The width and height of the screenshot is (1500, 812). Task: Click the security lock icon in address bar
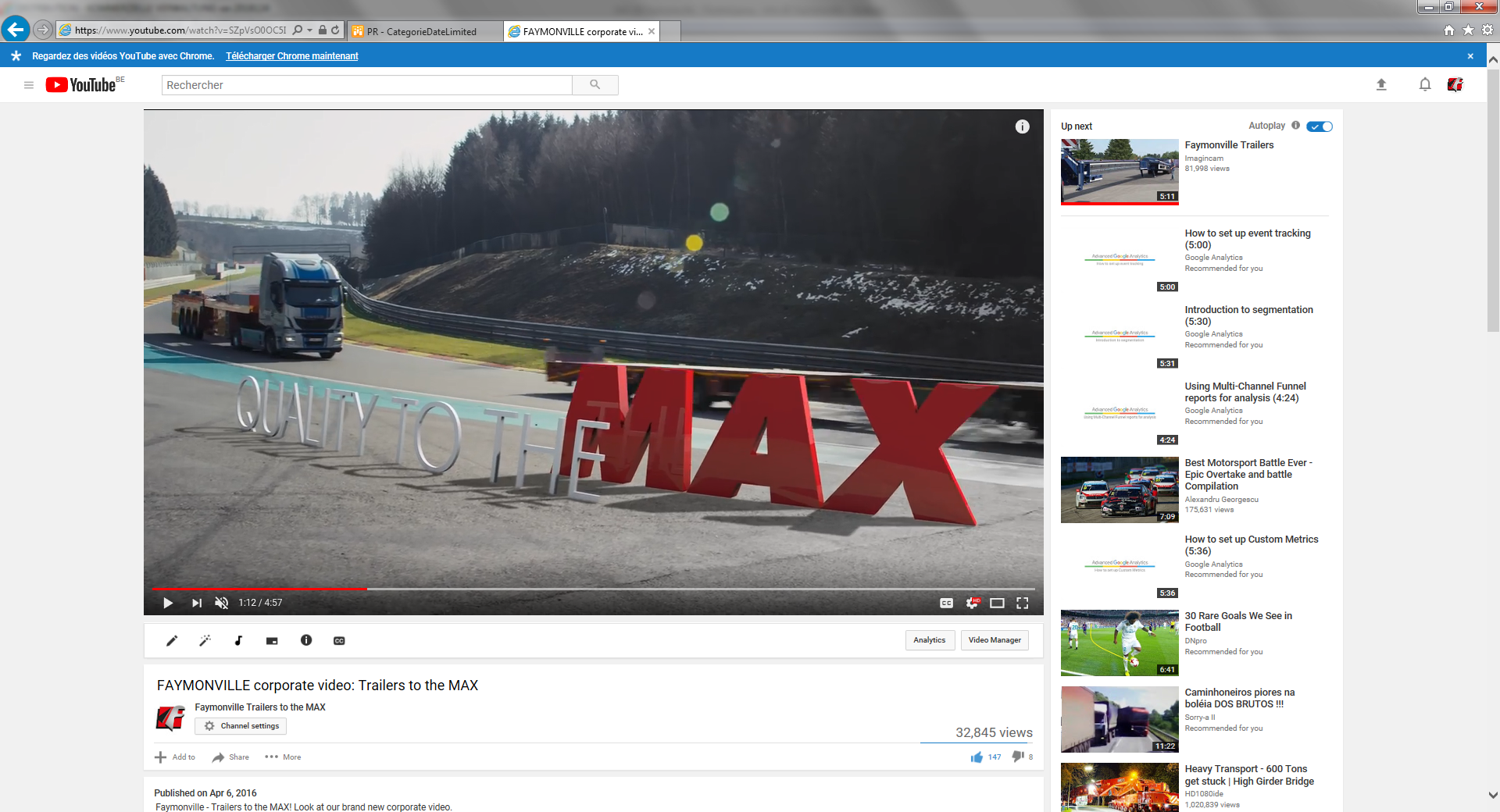coord(322,30)
